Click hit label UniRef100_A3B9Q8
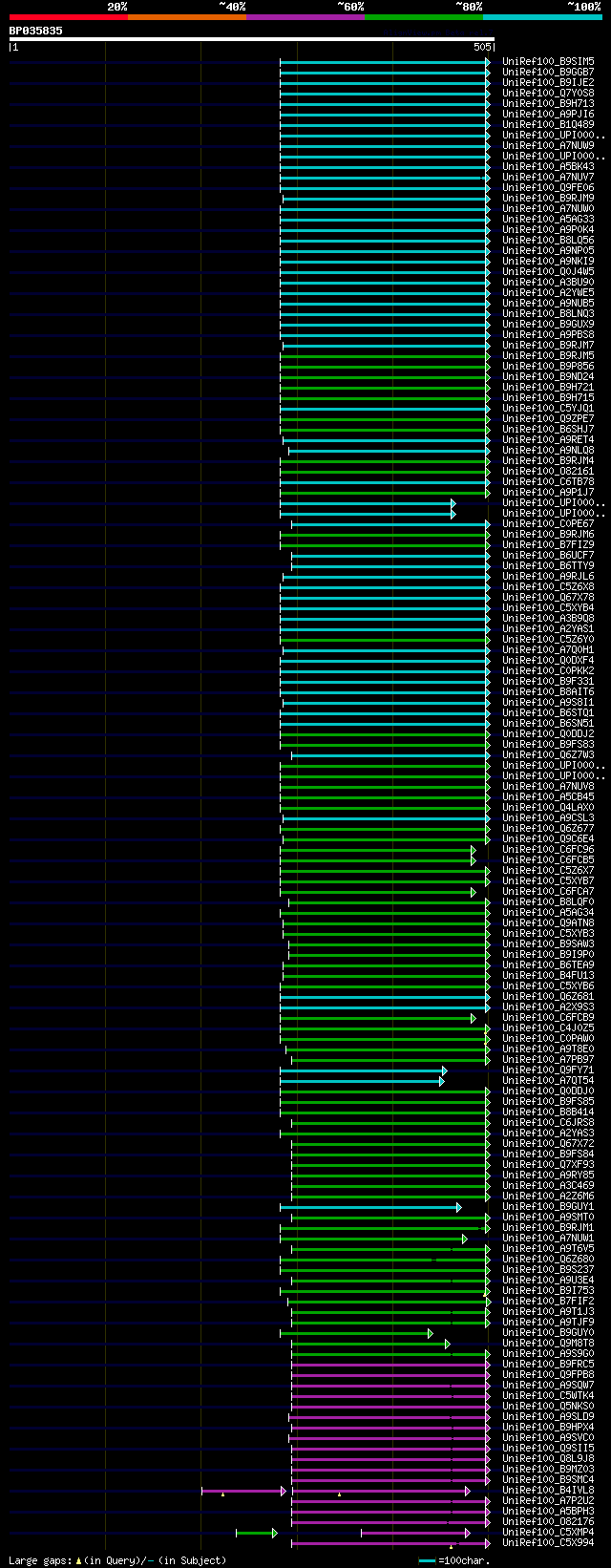Screen dimensions: 611x1568 548,618
